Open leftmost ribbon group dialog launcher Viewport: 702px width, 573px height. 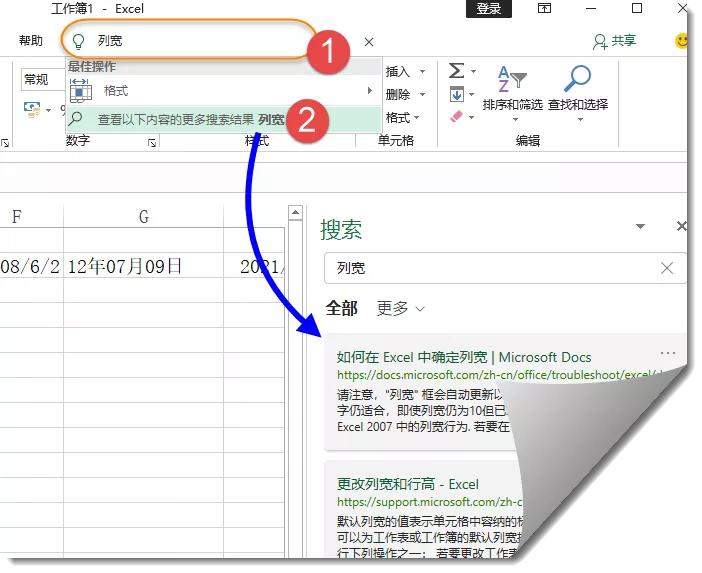pos(5,143)
